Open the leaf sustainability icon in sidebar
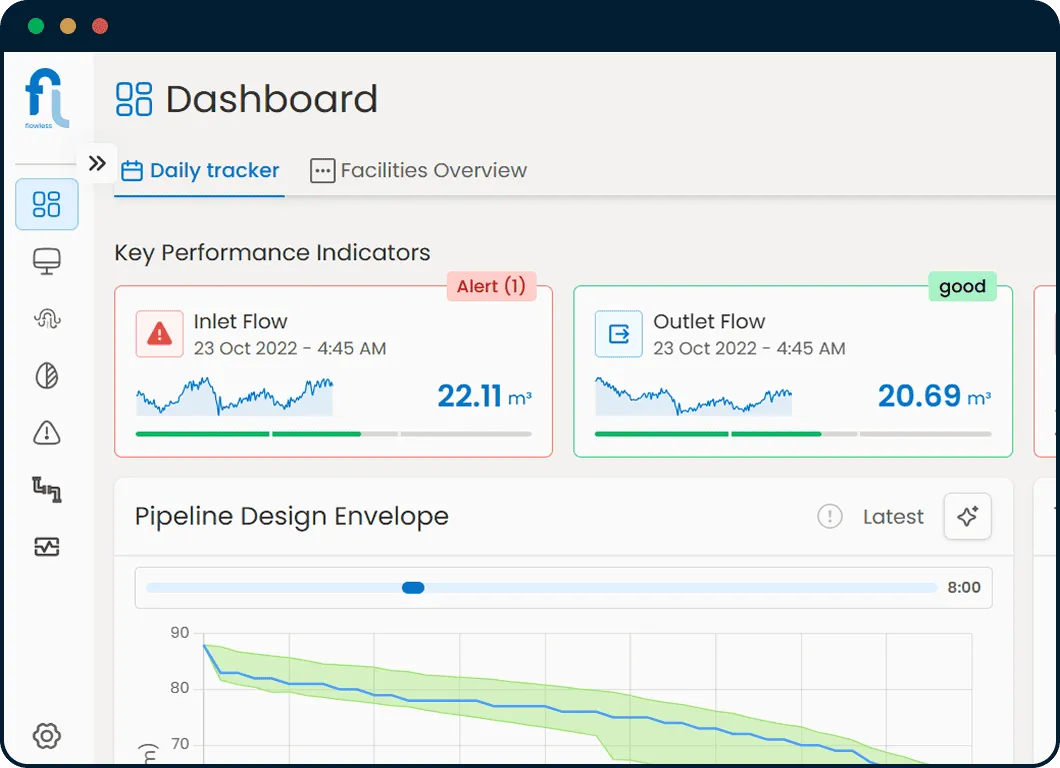Image resolution: width=1060 pixels, height=768 pixels. 47,376
